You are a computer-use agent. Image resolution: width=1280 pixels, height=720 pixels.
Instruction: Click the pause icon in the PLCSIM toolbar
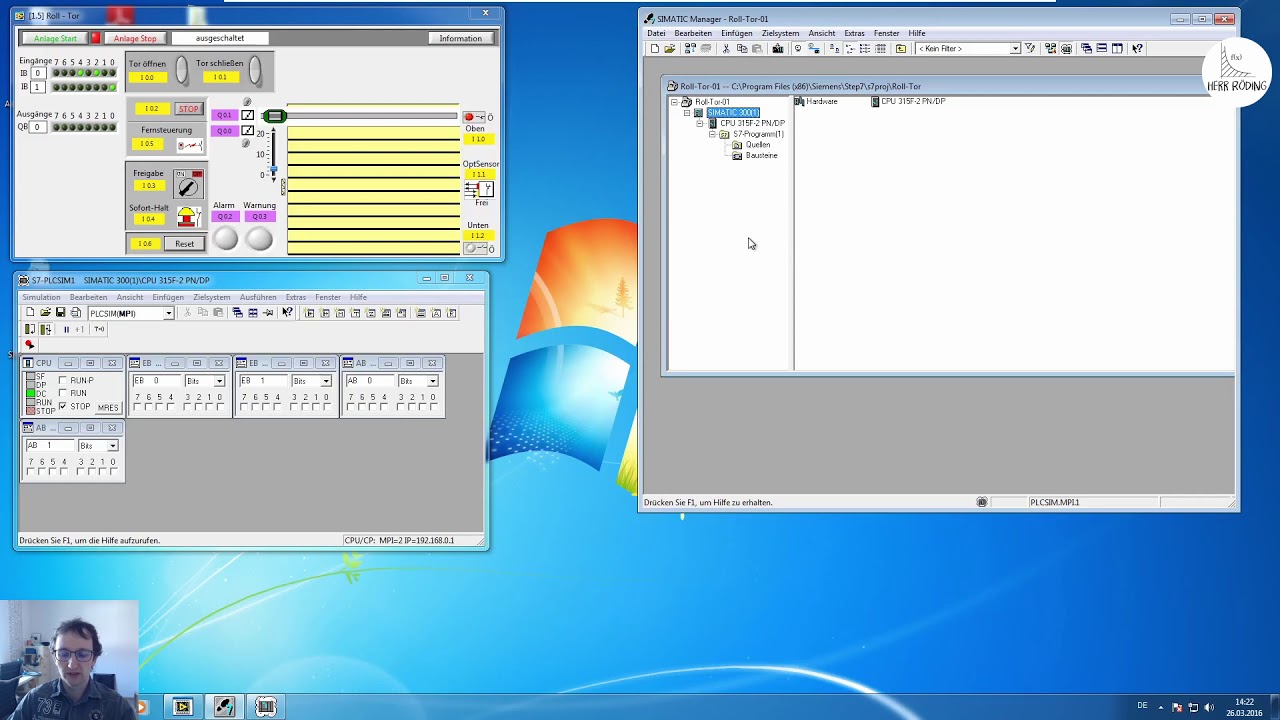pos(66,329)
